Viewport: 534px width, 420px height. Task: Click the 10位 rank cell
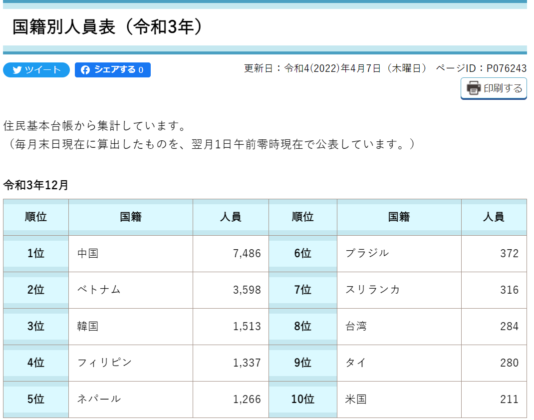pyautogui.click(x=303, y=399)
